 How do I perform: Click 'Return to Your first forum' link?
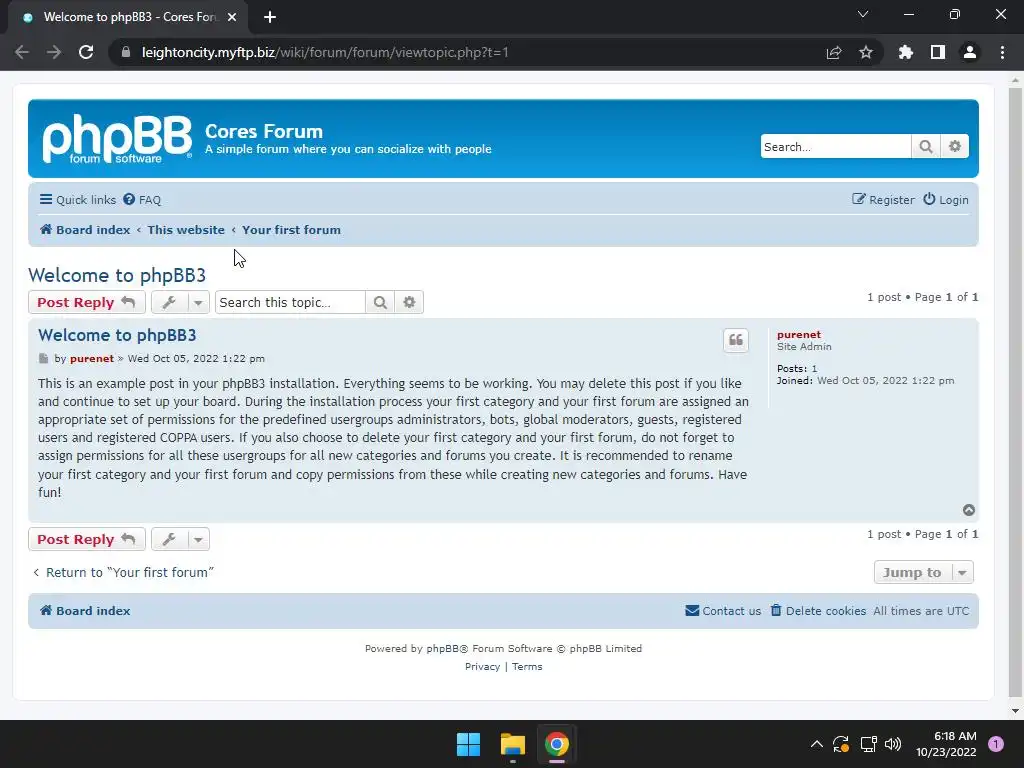click(x=123, y=573)
